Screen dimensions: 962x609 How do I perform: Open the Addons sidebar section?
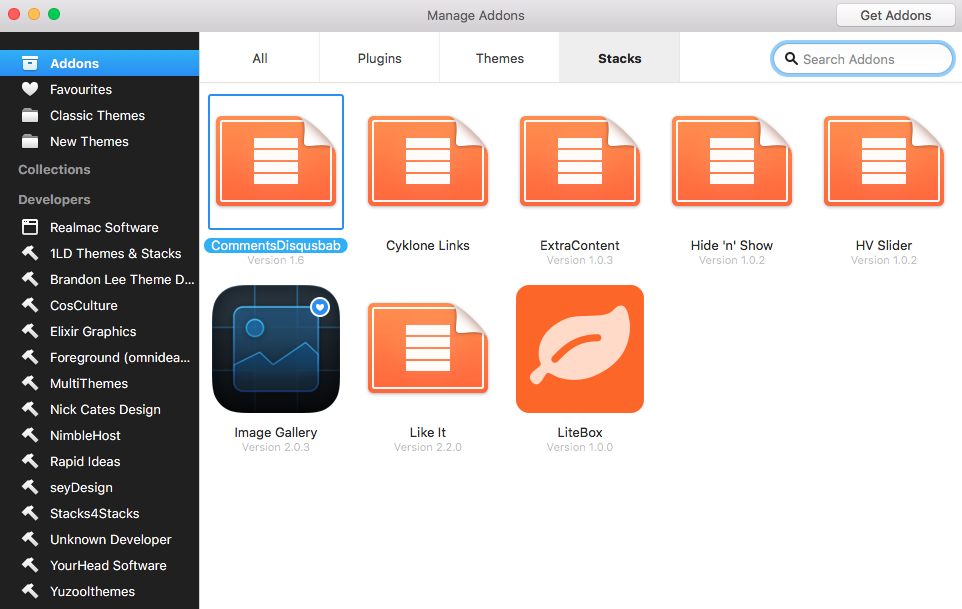(x=99, y=63)
